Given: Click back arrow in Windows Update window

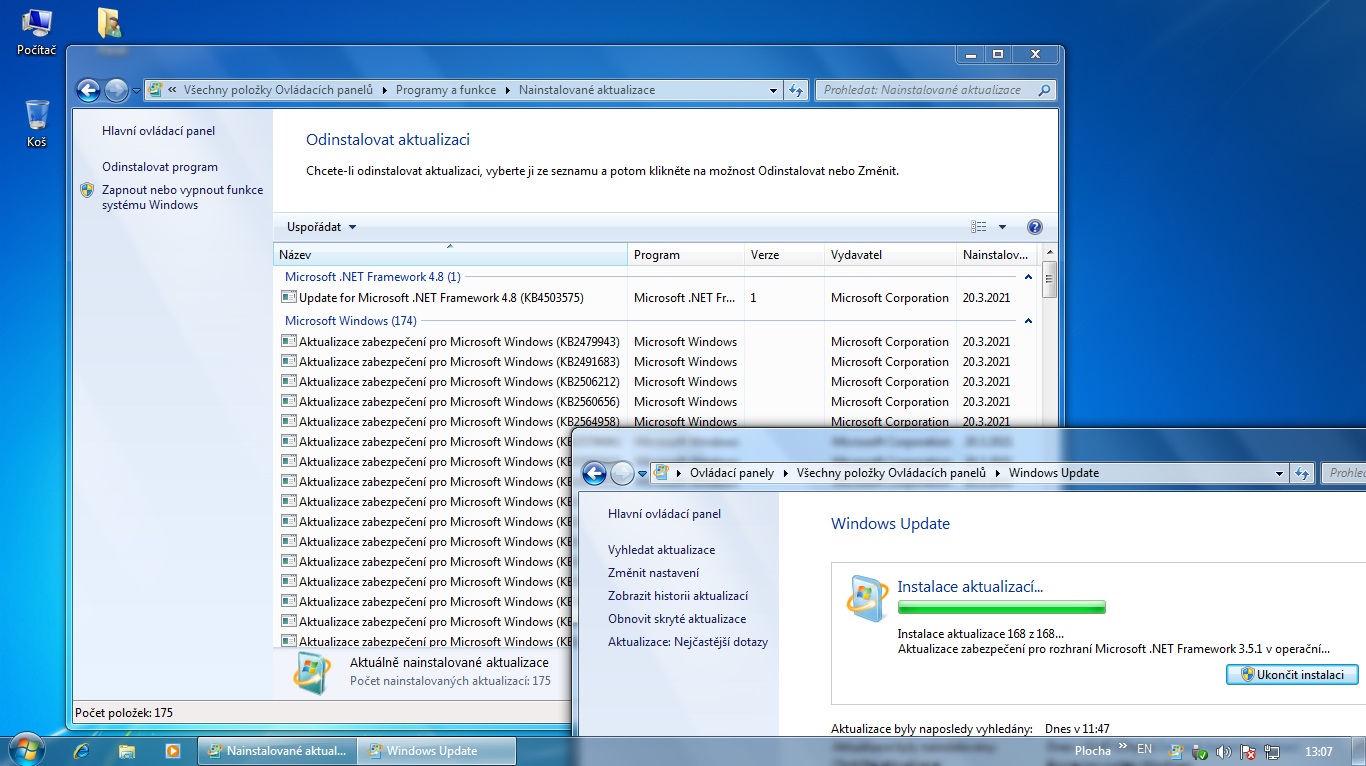Looking at the screenshot, I should click(594, 473).
